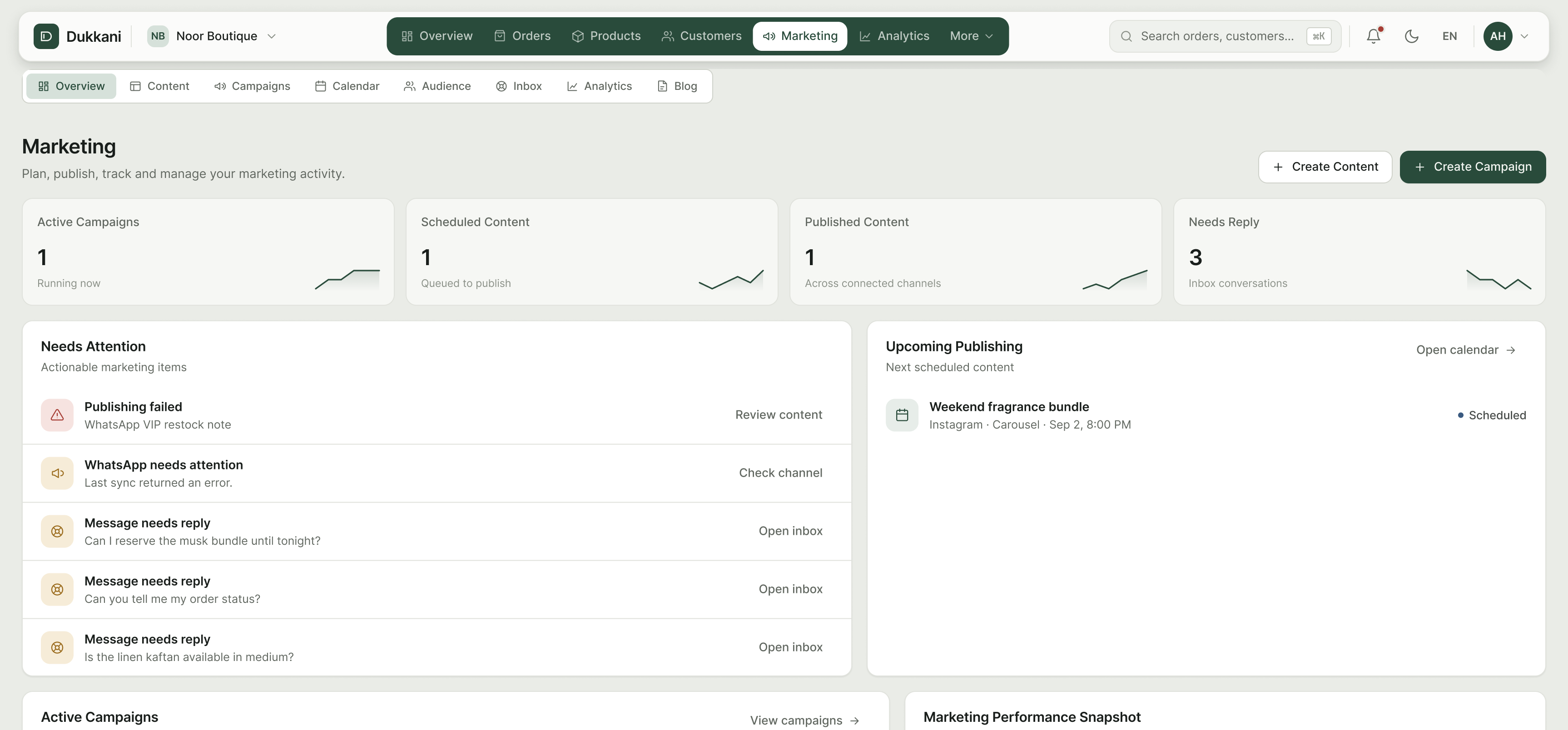Open the Published Content stat card
Image resolution: width=1568 pixels, height=730 pixels.
[976, 252]
